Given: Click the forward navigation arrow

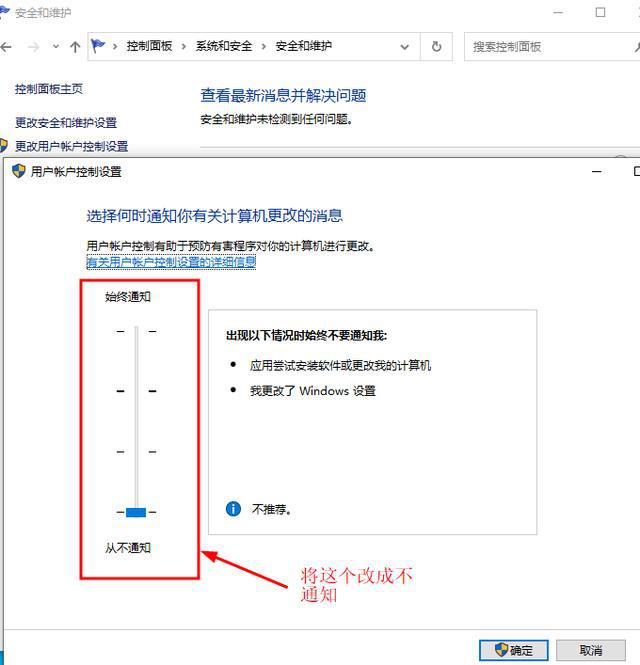Looking at the screenshot, I should point(33,47).
